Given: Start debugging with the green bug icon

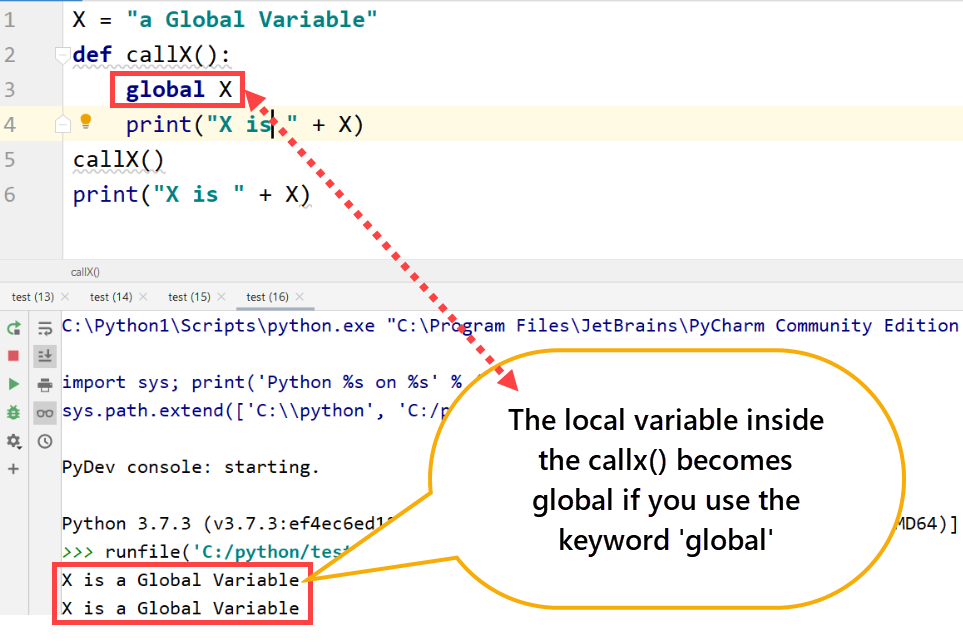Looking at the screenshot, I should coord(14,412).
